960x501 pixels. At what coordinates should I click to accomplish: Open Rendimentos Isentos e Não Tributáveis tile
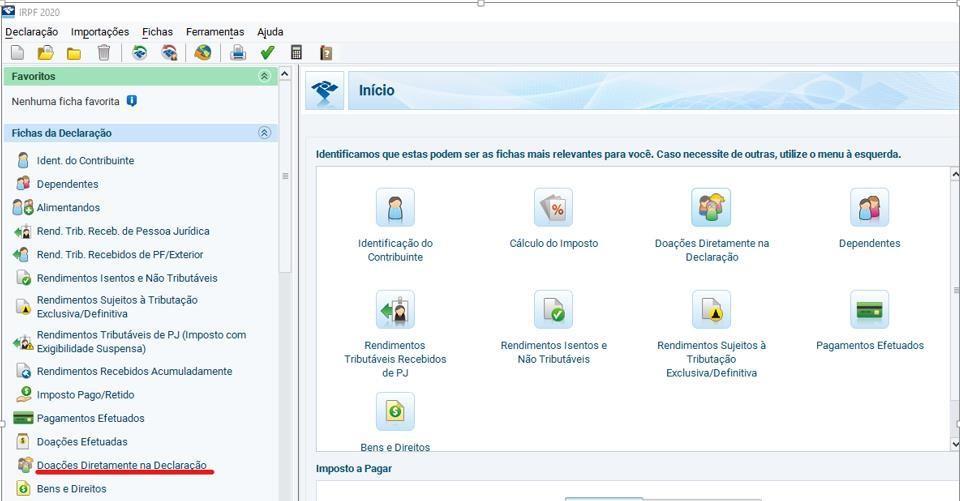[553, 310]
